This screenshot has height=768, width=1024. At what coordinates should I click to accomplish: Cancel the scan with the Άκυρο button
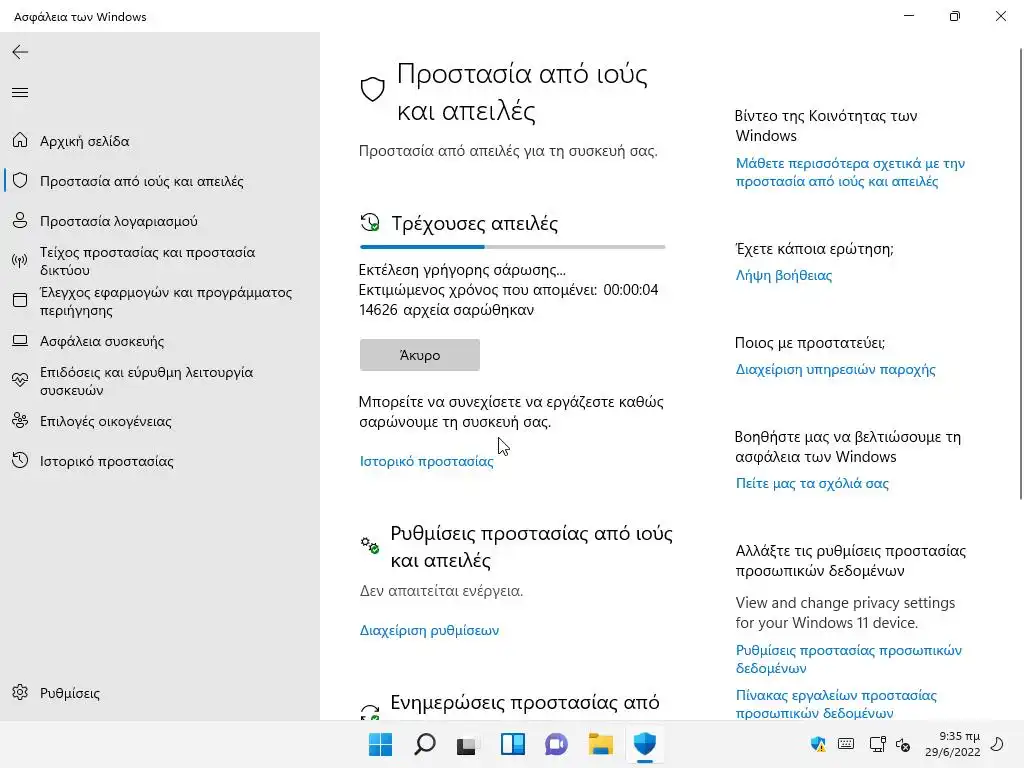420,355
